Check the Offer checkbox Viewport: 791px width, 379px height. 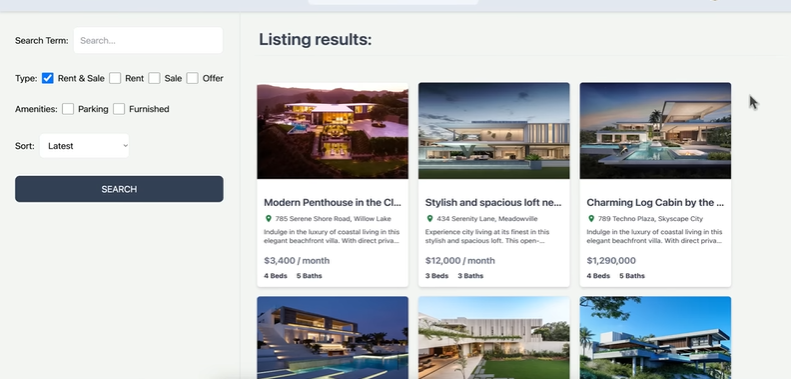192,78
